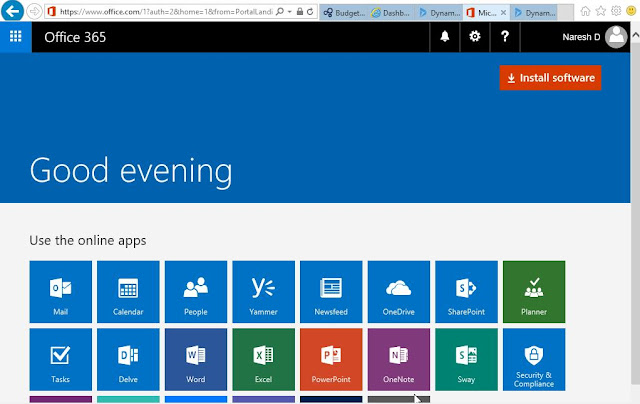
Task: Expand the address bar dropdown arrow
Action: tap(289, 12)
